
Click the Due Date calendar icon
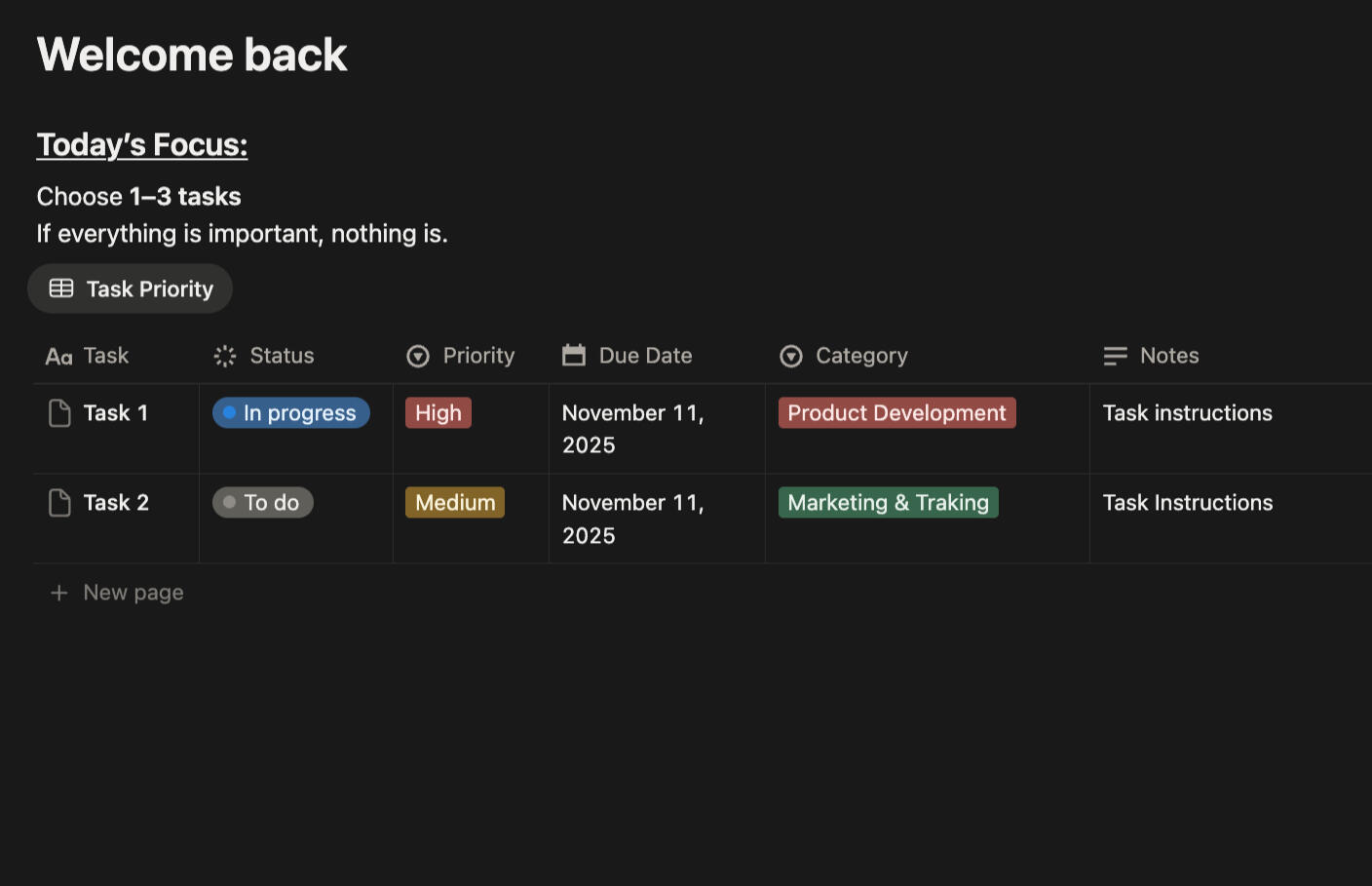[574, 356]
